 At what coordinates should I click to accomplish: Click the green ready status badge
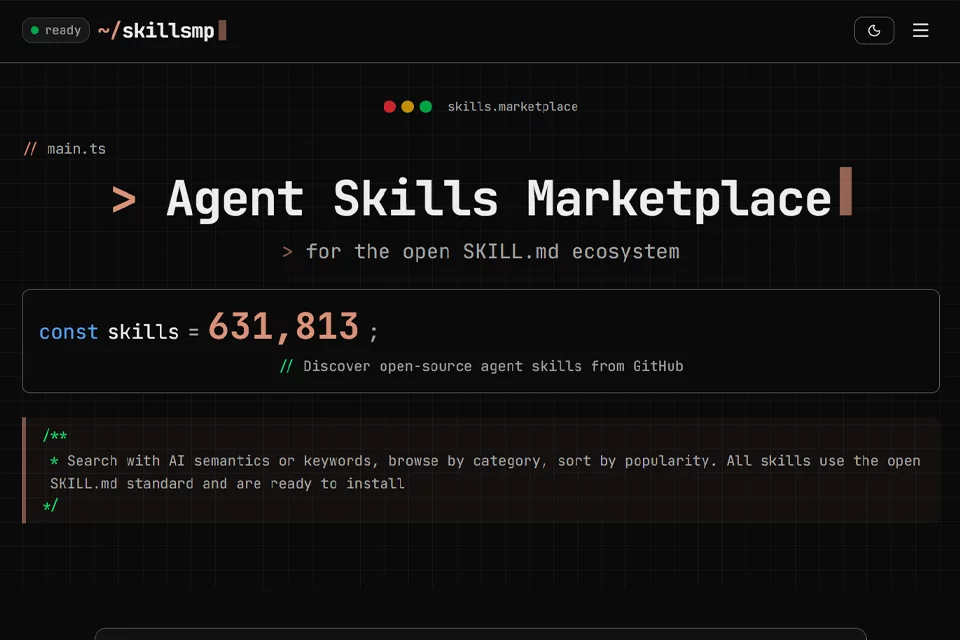[x=56, y=31]
